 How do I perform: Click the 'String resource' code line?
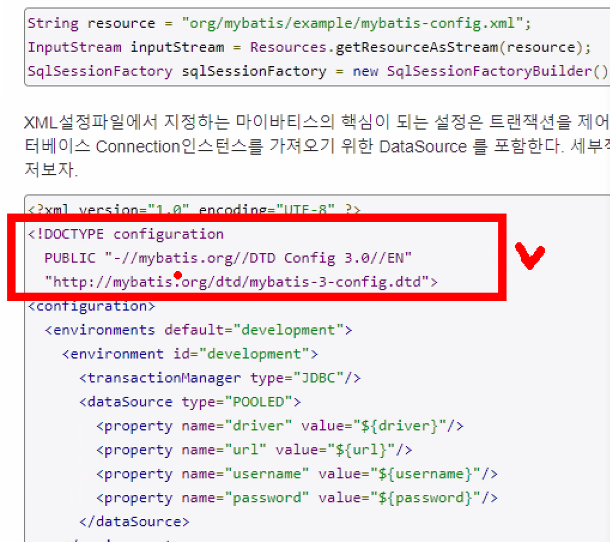(279, 23)
